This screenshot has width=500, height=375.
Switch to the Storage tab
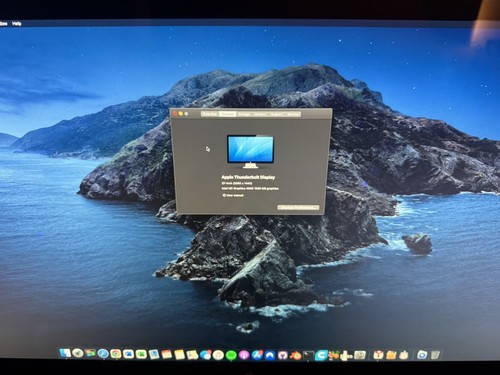244,114
